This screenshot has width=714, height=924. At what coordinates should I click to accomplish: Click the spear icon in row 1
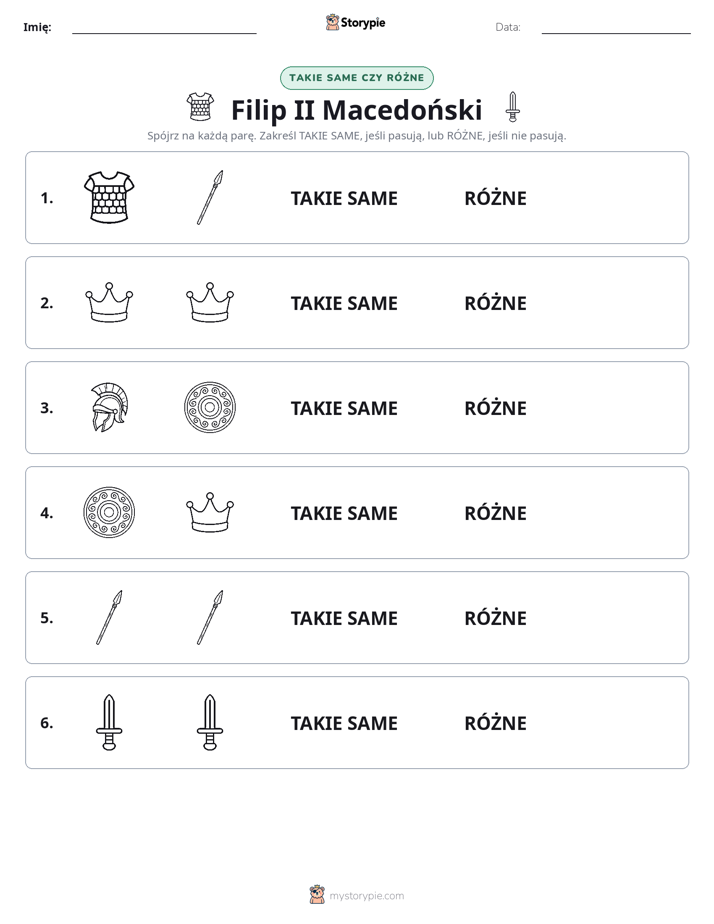click(x=210, y=197)
